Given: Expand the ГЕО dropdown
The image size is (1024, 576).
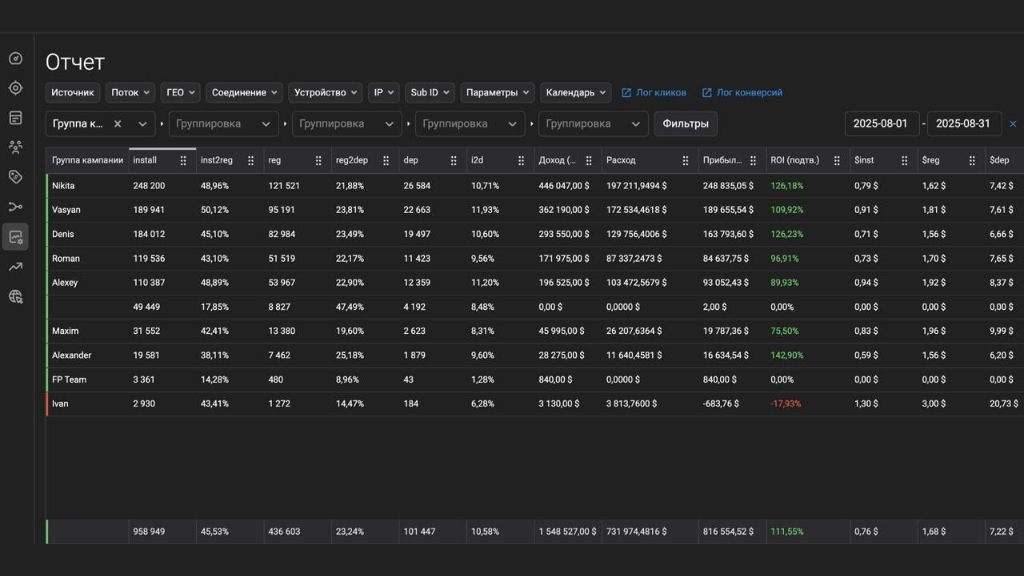Looking at the screenshot, I should tap(180, 92).
